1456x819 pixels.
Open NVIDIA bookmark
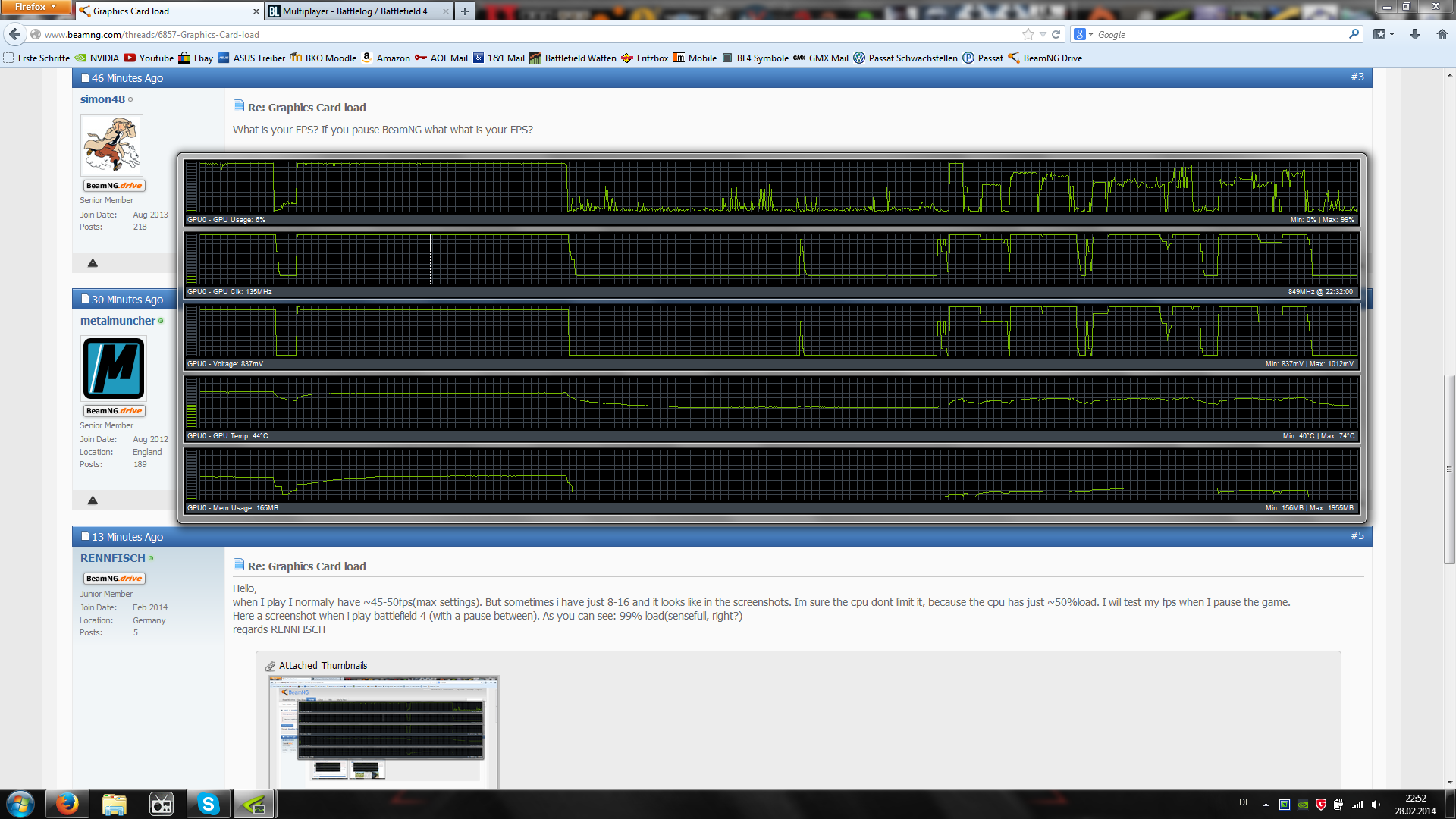pyautogui.click(x=96, y=58)
